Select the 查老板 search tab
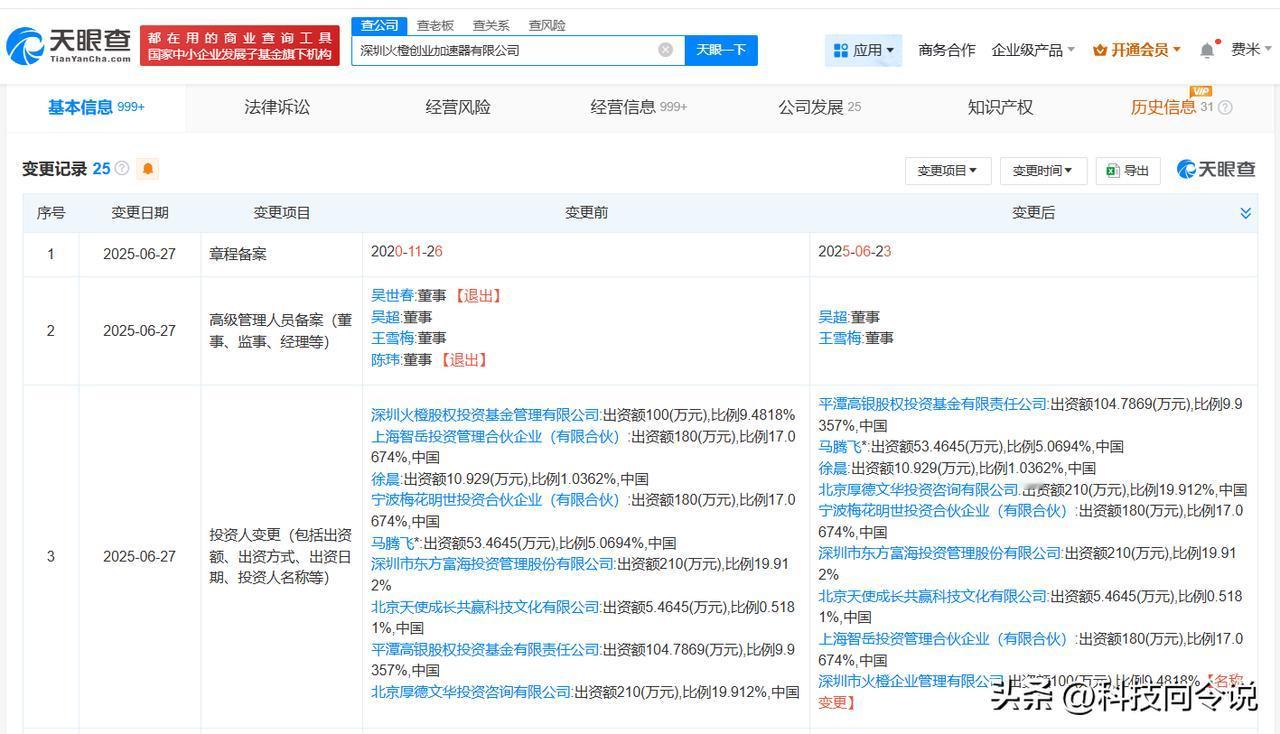 (x=435, y=25)
